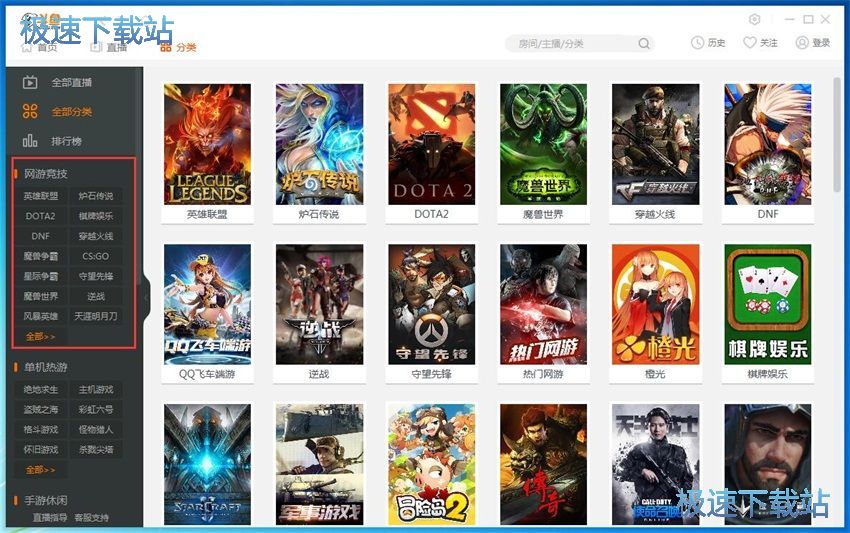Open the 穿越火线 CF category thumbnail

coord(655,144)
